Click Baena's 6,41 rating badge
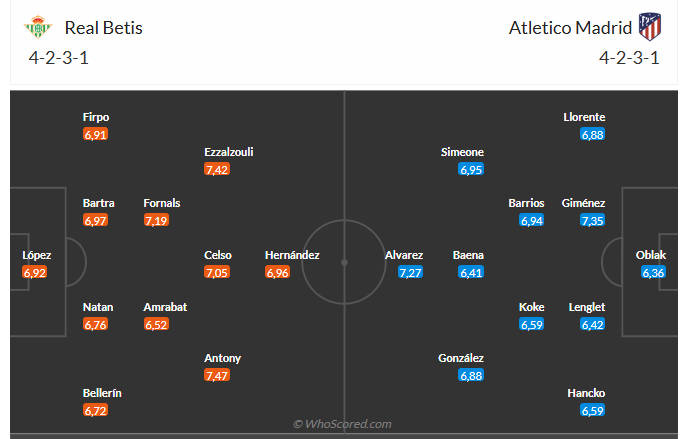Image resolution: width=684 pixels, height=439 pixels. click(x=472, y=272)
